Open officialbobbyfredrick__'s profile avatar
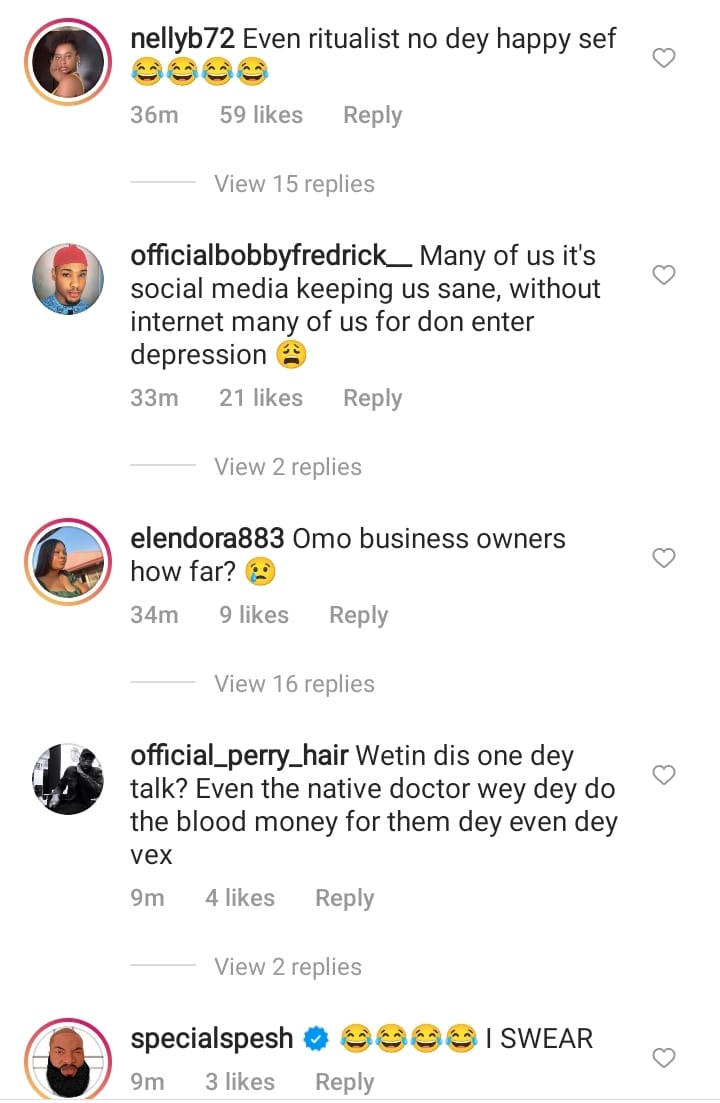 click(69, 278)
